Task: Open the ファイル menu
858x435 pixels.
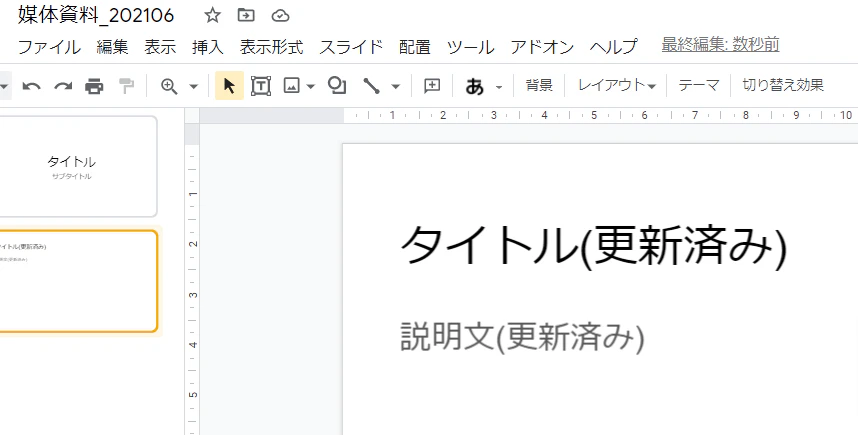Action: (x=50, y=47)
